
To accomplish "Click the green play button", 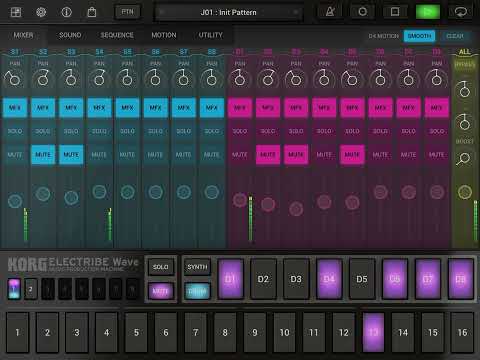I will 428,12.
